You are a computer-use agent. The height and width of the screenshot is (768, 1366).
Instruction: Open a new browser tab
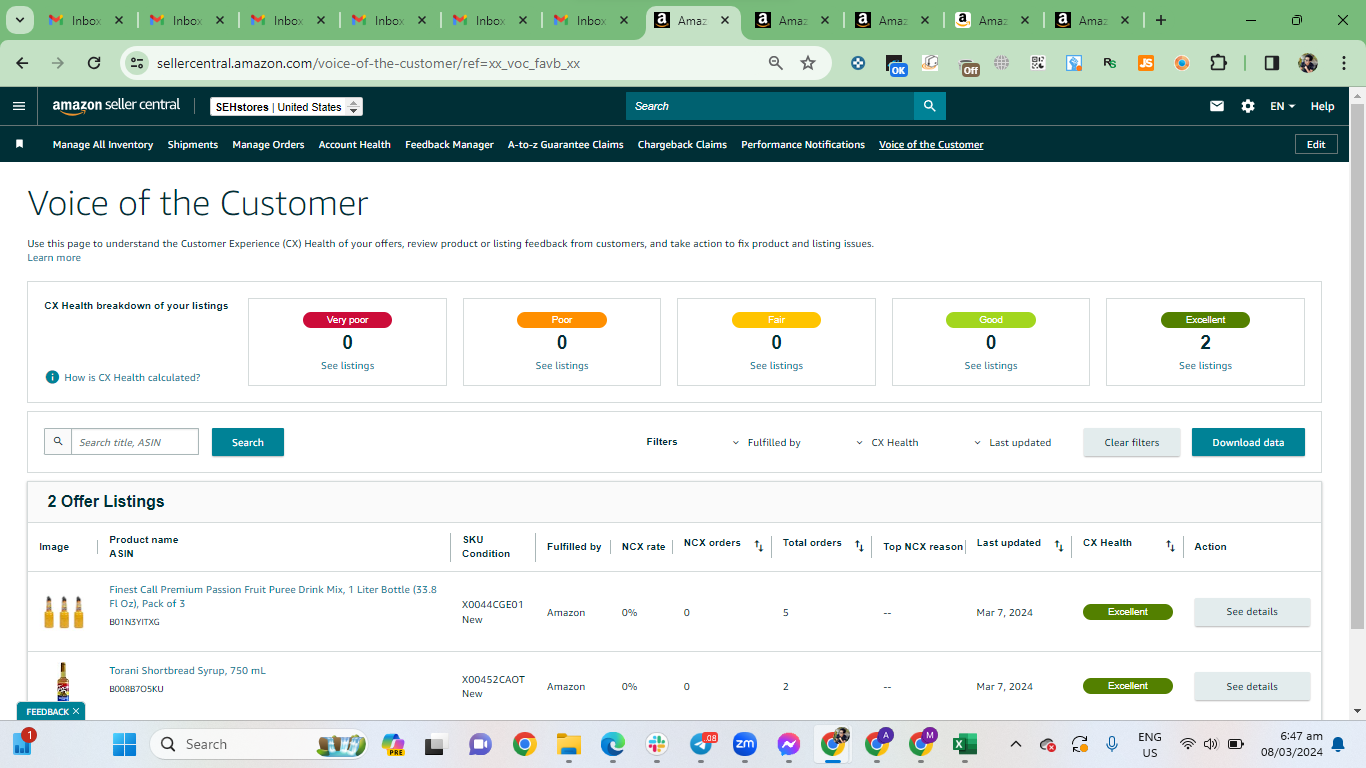coord(1160,20)
